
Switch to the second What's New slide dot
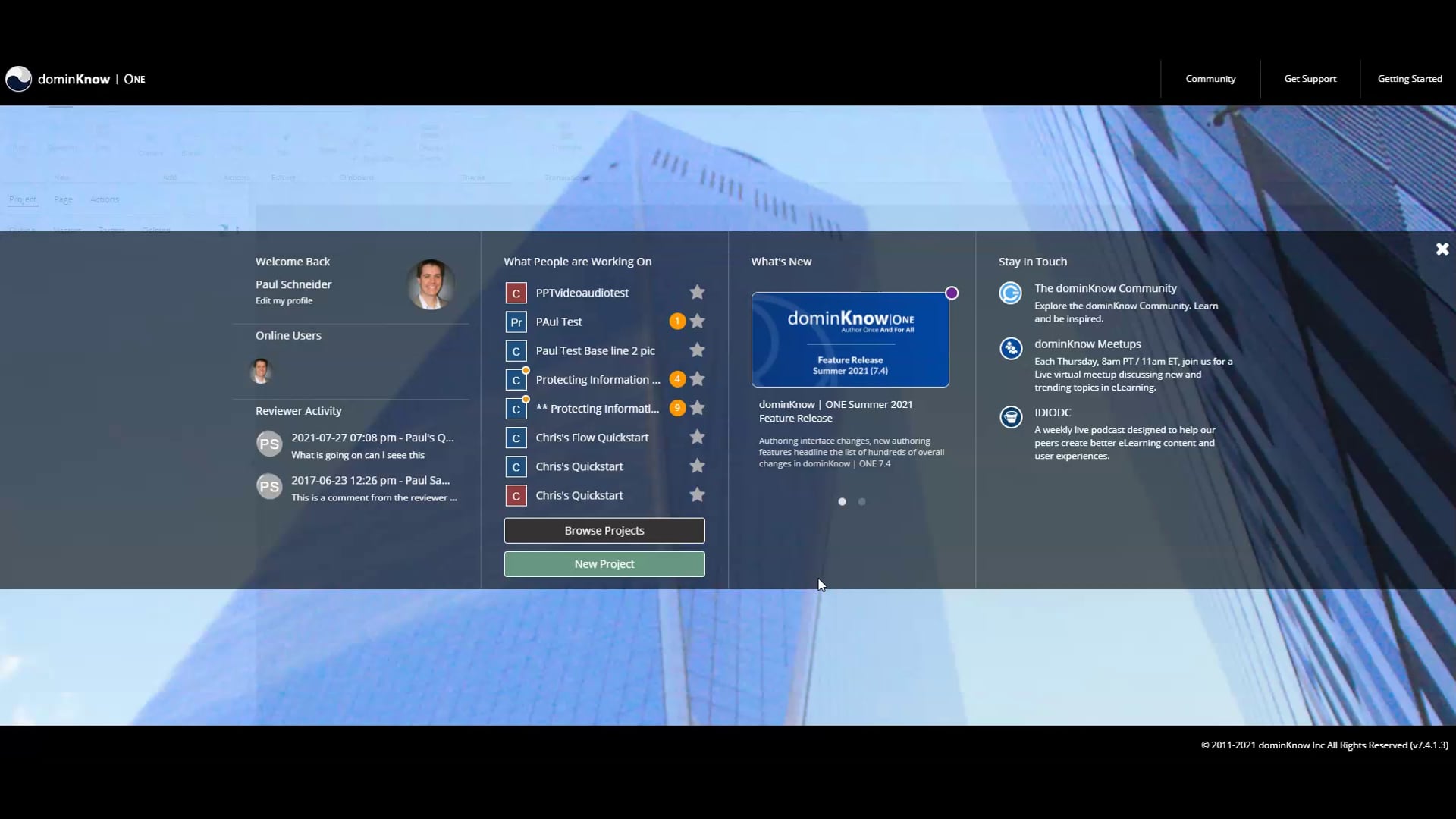coord(861,501)
